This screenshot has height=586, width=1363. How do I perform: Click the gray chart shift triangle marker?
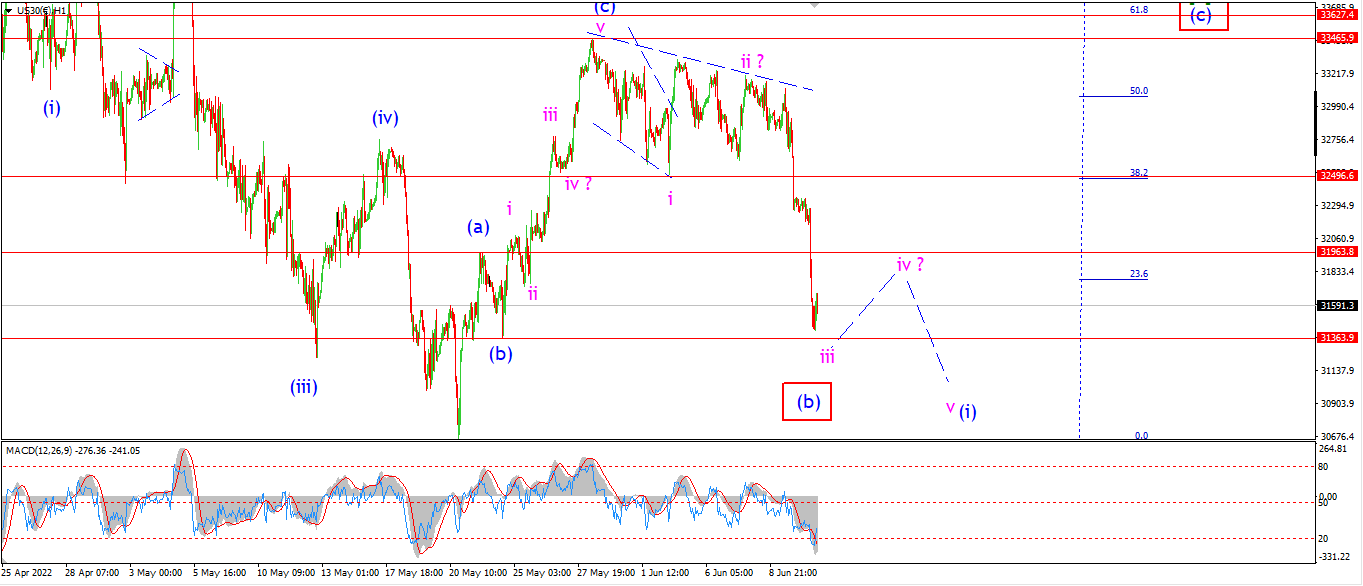(815, 4)
